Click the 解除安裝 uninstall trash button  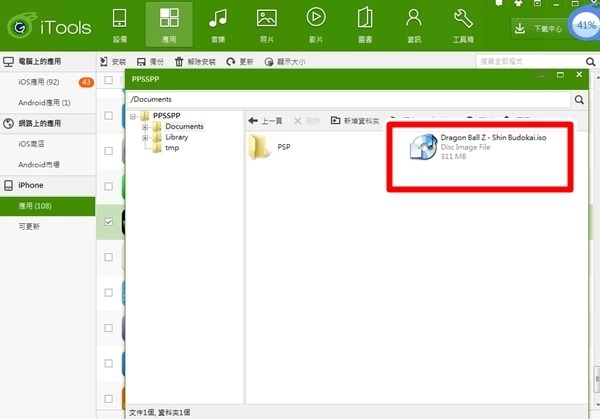195,62
